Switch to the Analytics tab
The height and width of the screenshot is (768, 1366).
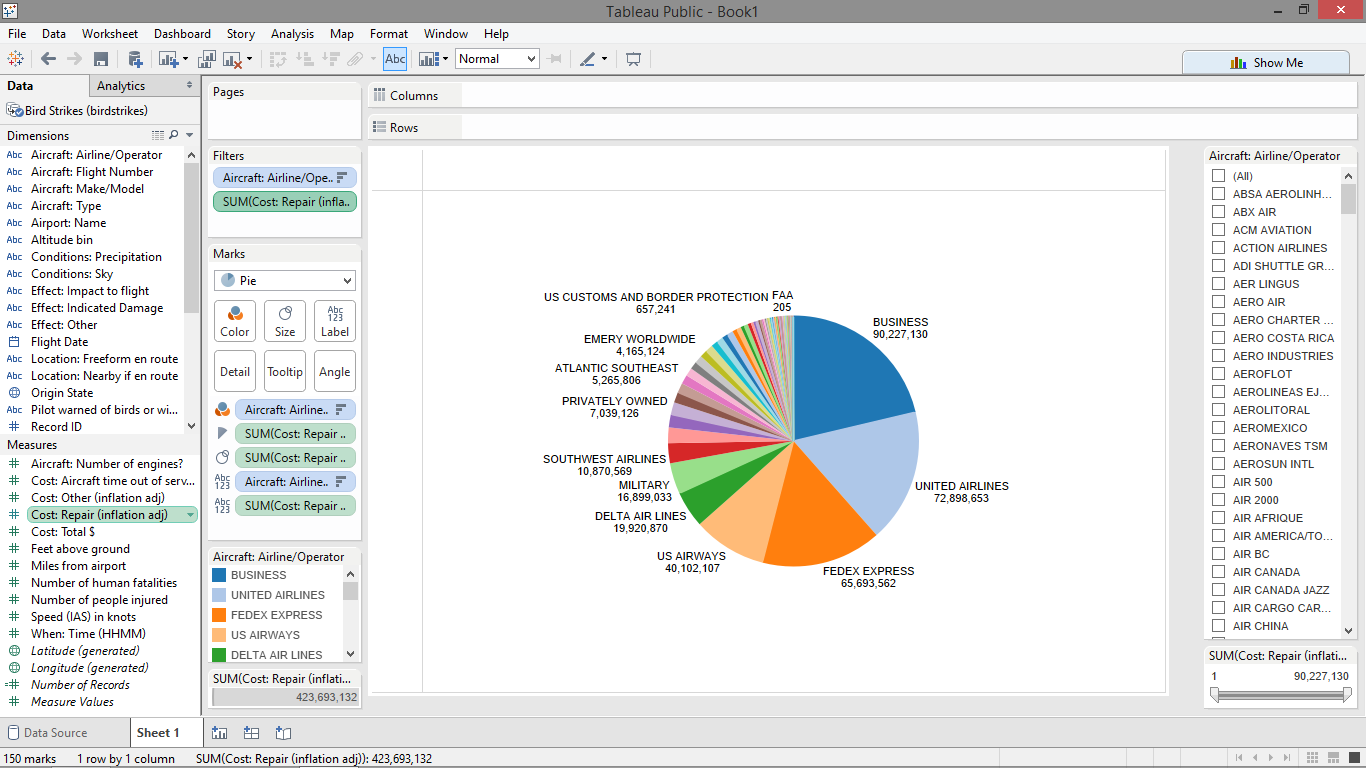click(x=121, y=86)
